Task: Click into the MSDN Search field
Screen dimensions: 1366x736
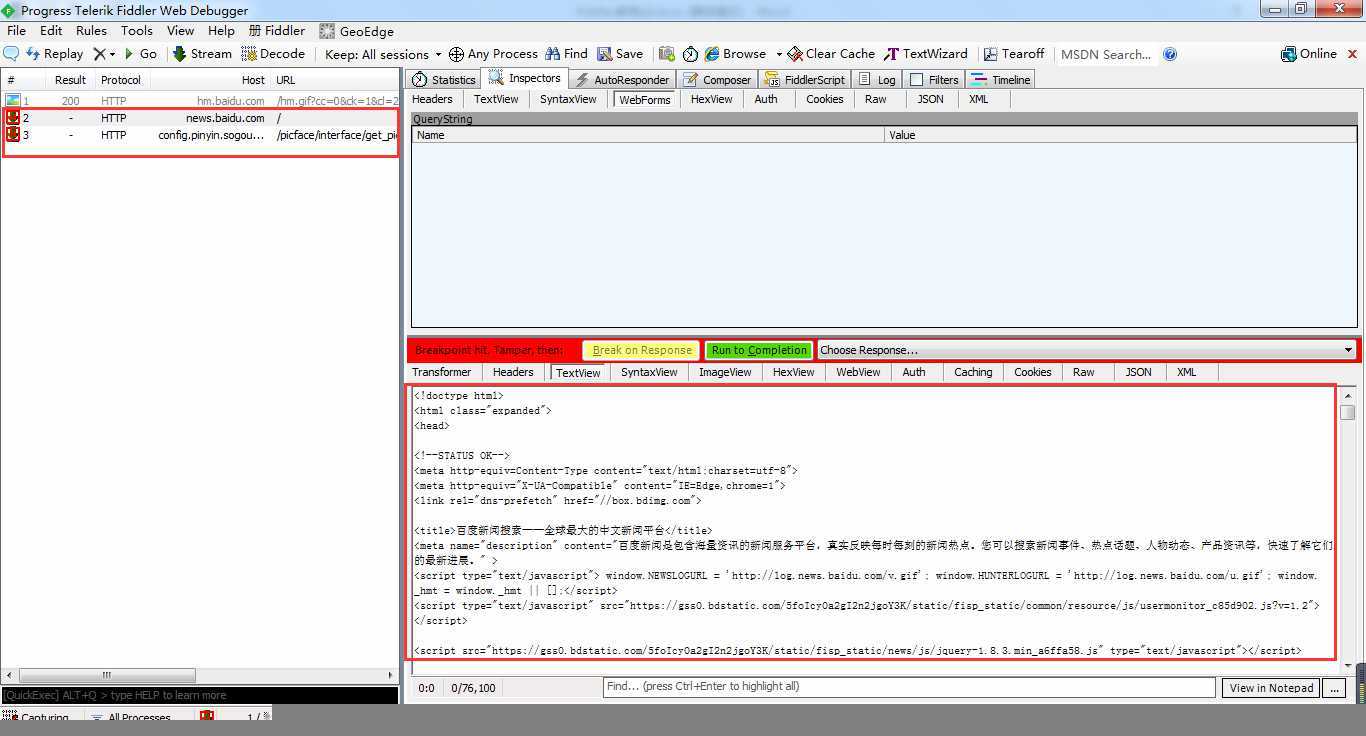Action: tap(1106, 54)
